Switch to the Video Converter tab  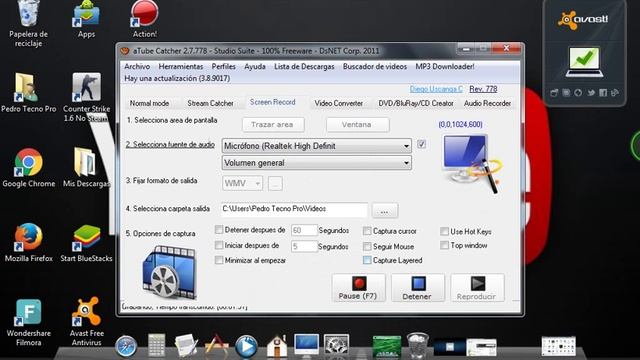click(x=338, y=103)
